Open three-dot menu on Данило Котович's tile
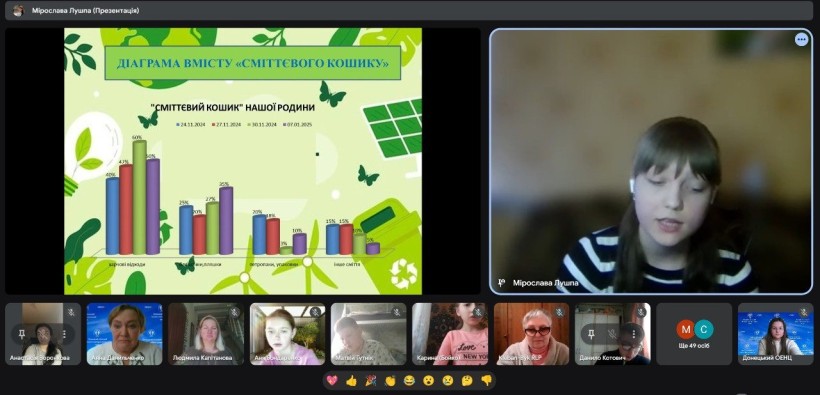The height and width of the screenshot is (395, 820). tap(633, 333)
